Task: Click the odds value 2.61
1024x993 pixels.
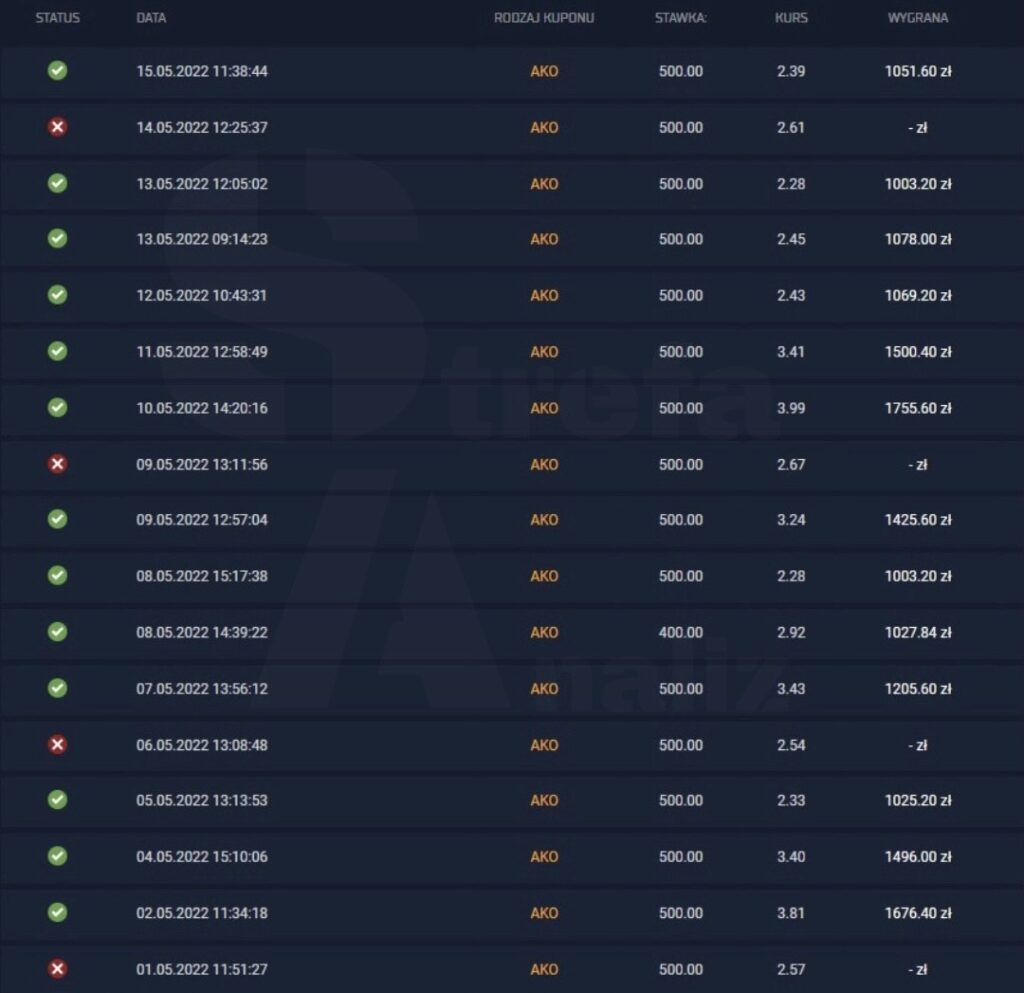Action: tap(791, 127)
